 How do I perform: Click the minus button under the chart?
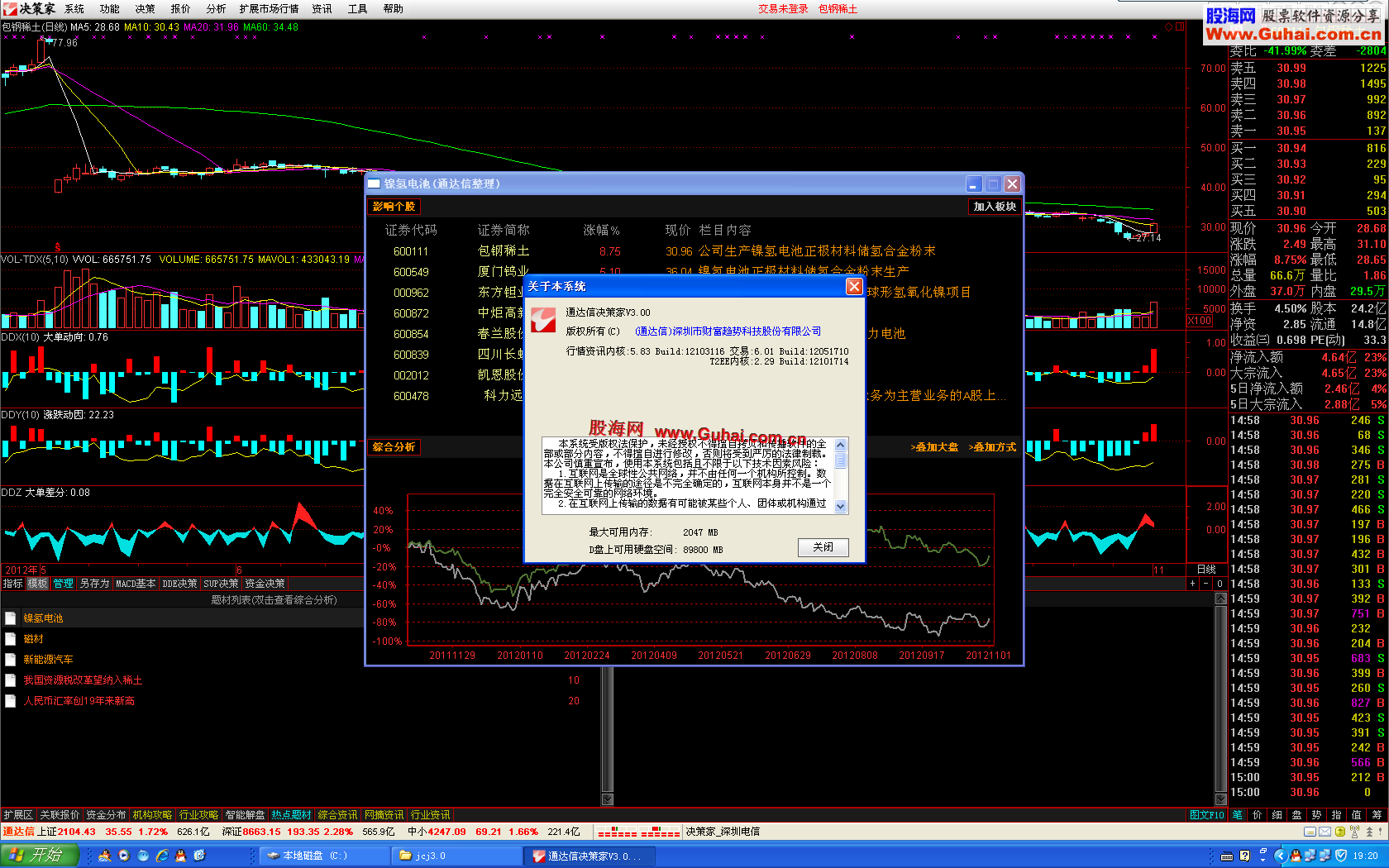(1205, 584)
